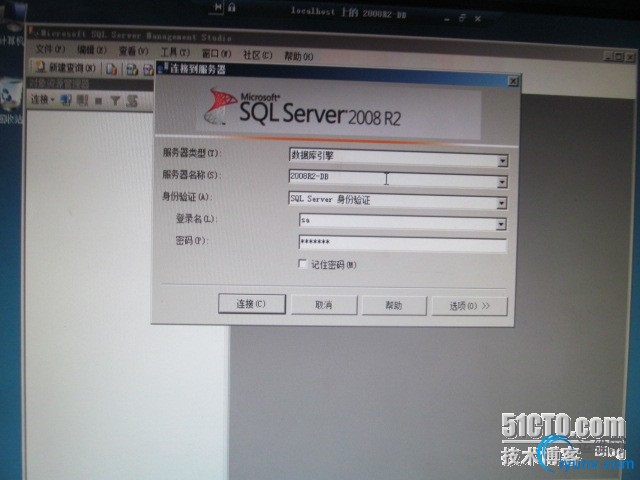Click the Disconnect icon in Object Explorer toolbar
This screenshot has width=640, height=480.
[82, 100]
